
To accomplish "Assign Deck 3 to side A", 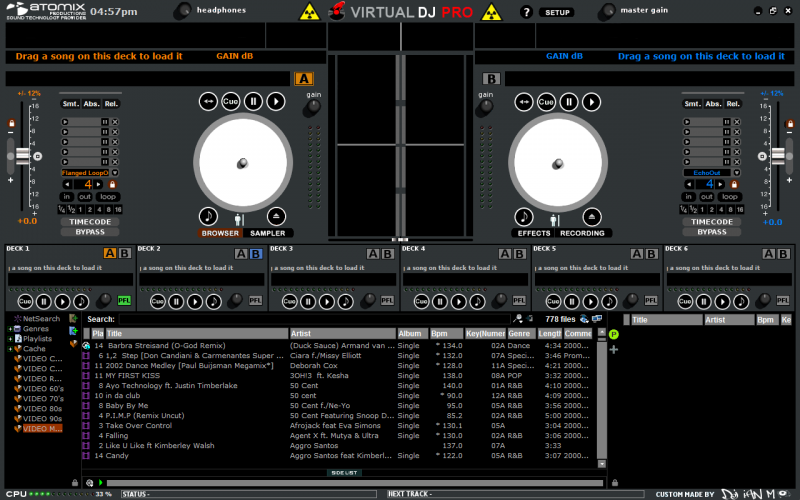I will 373,254.
